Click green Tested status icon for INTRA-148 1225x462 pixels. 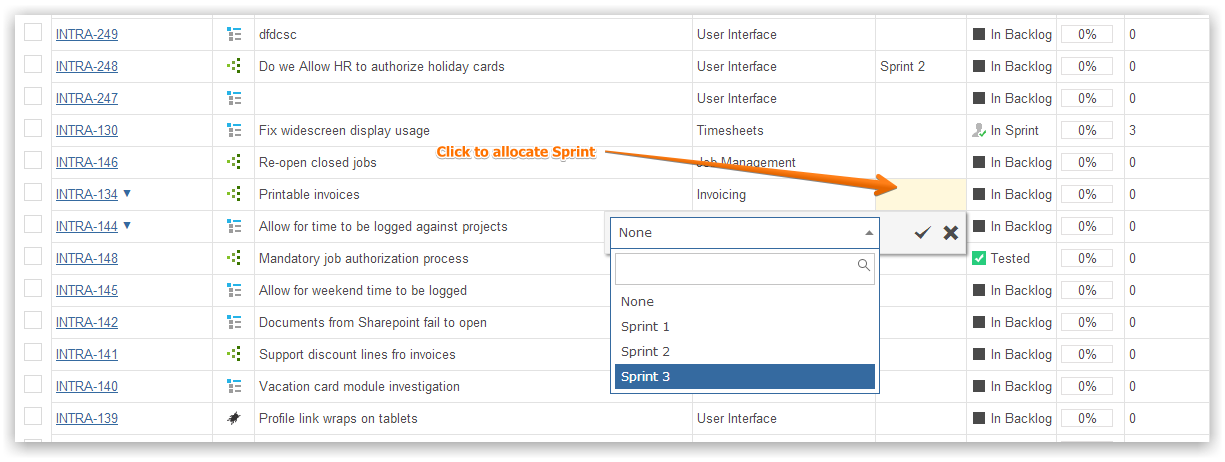click(x=979, y=258)
